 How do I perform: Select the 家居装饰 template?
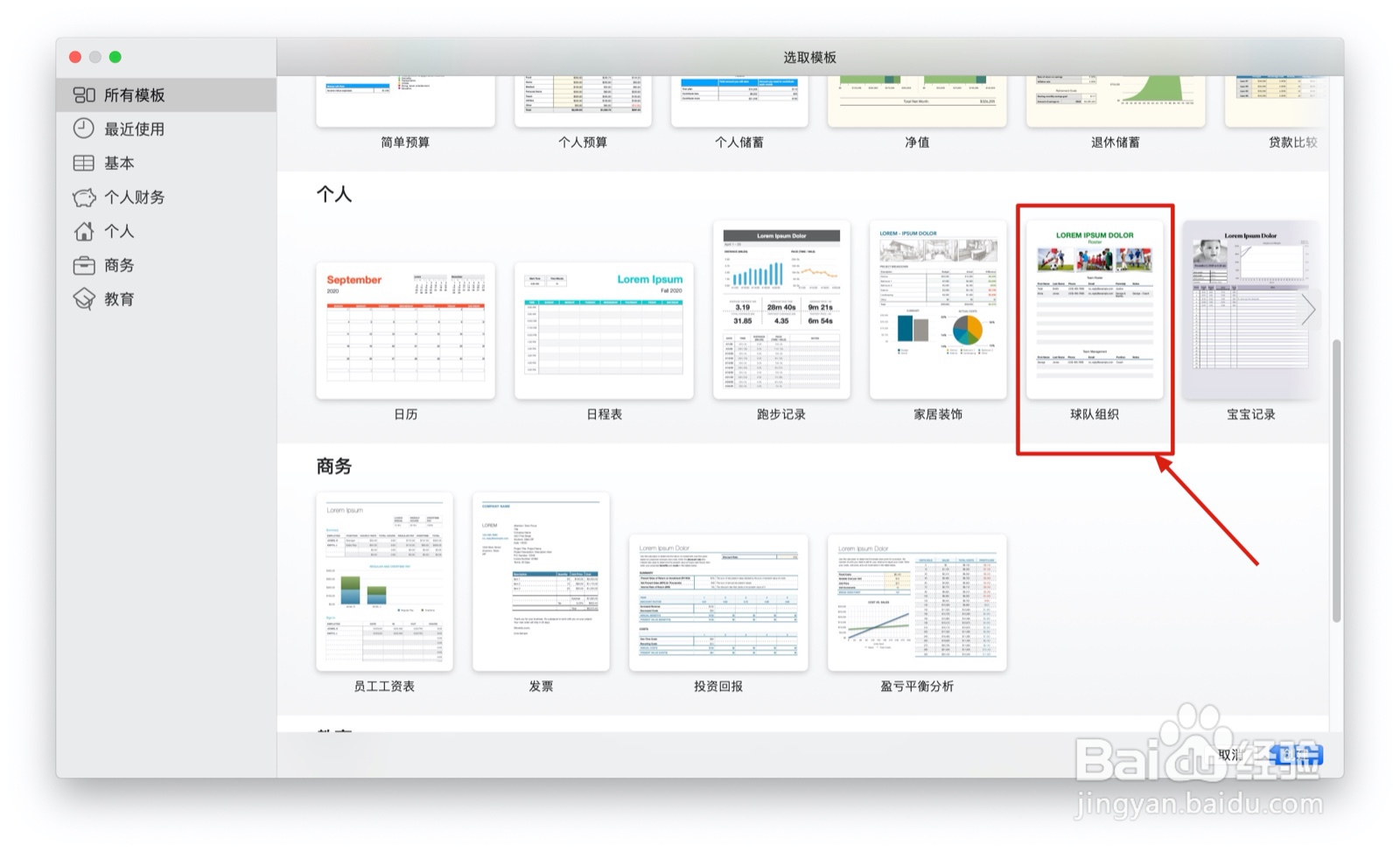[938, 311]
